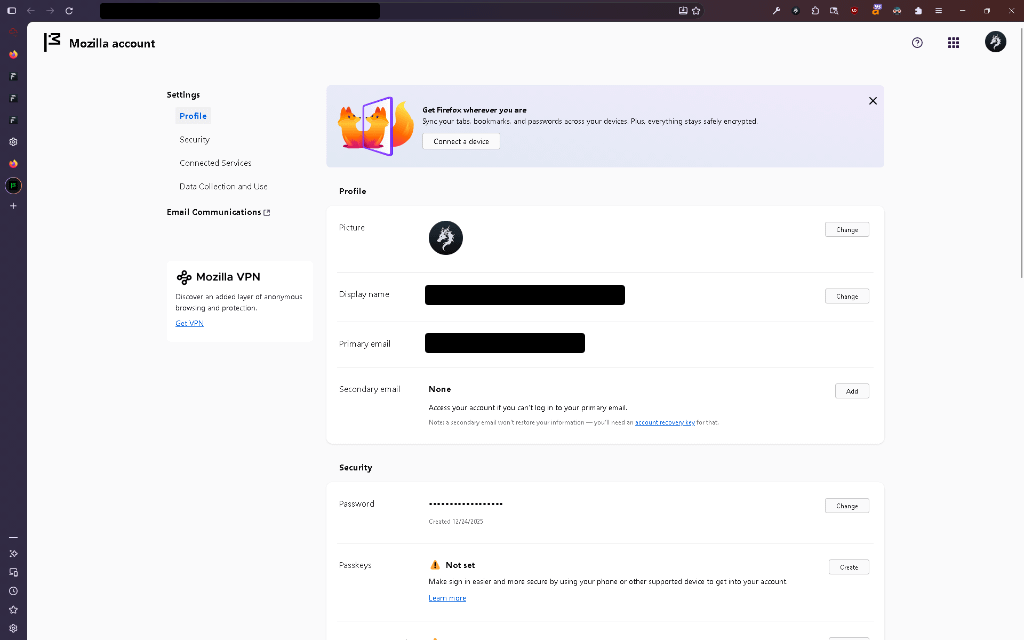
Task: Go to Security settings section
Action: click(x=195, y=140)
